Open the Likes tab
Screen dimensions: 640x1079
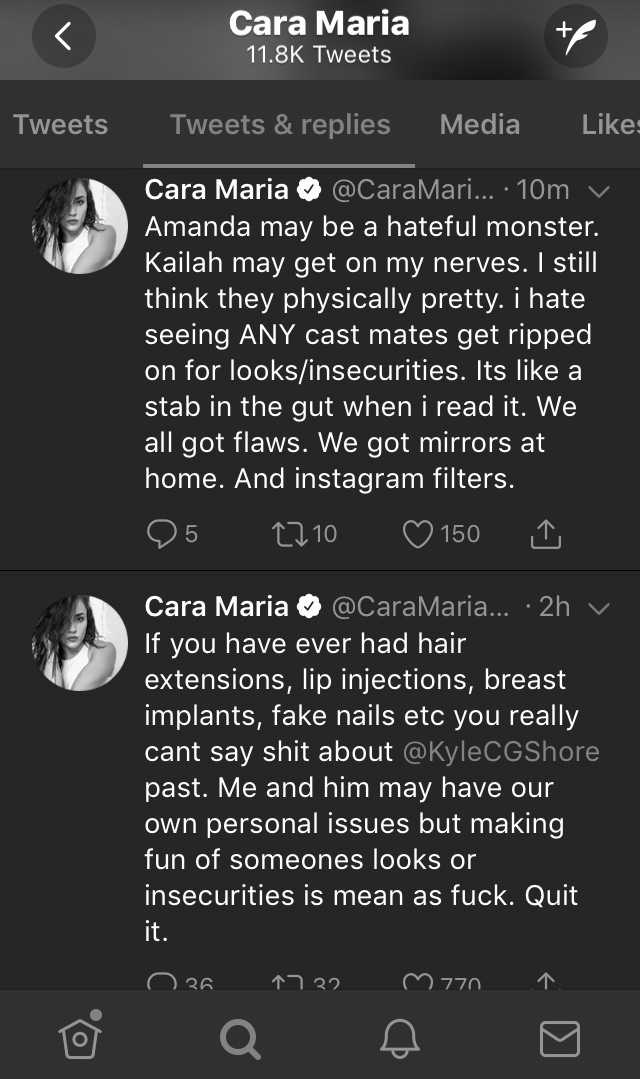(610, 125)
